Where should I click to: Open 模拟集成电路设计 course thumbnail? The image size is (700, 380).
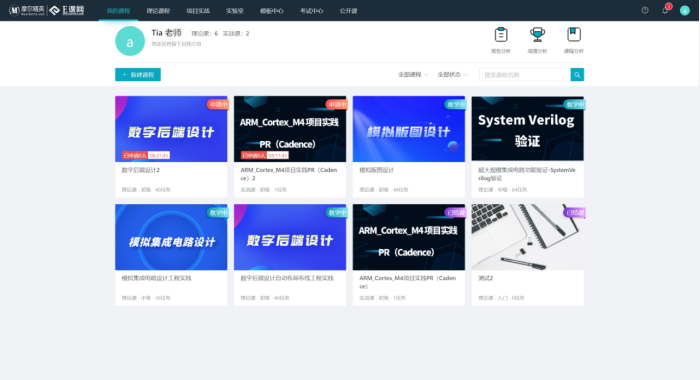[171, 237]
